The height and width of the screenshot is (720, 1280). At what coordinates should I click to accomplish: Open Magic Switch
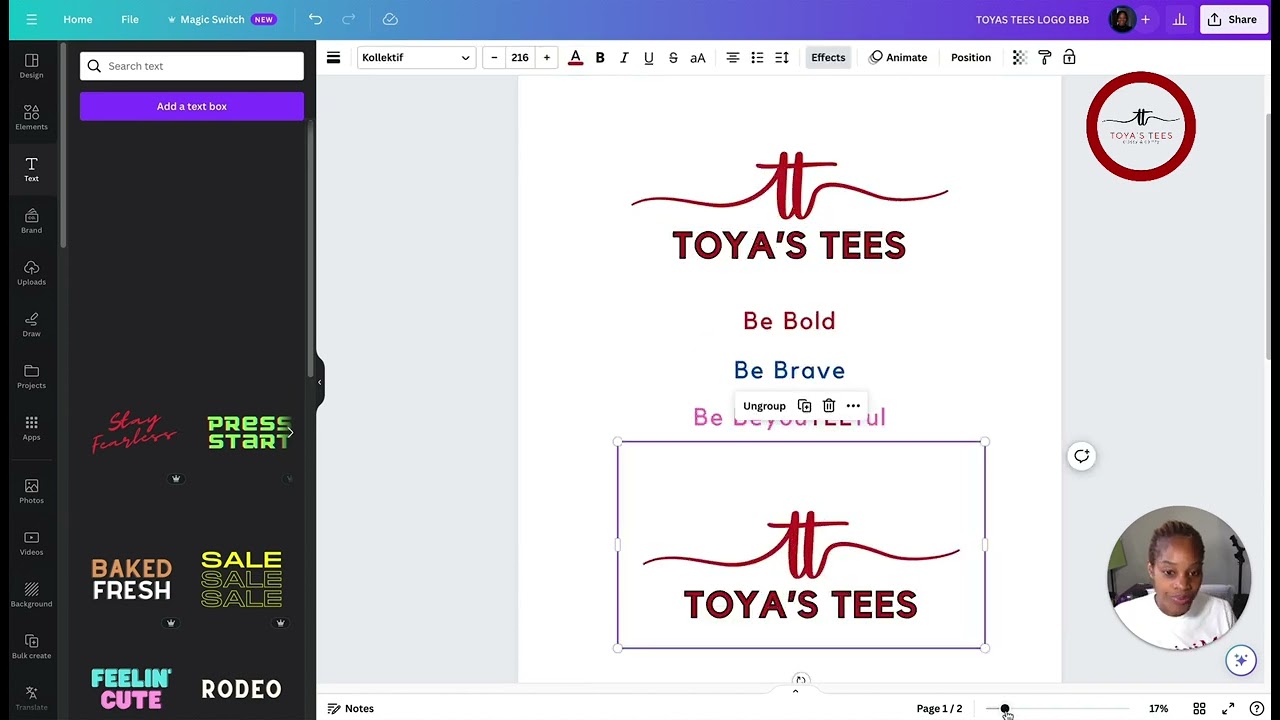coord(221,19)
